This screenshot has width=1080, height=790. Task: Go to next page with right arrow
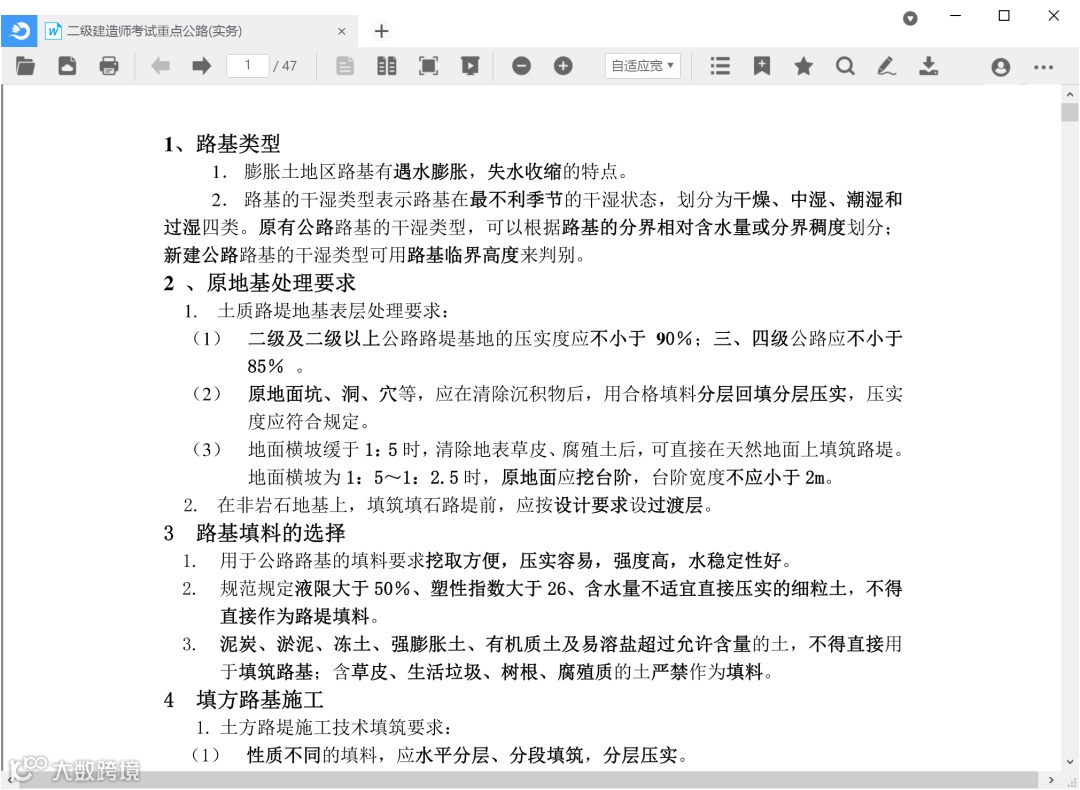(202, 66)
